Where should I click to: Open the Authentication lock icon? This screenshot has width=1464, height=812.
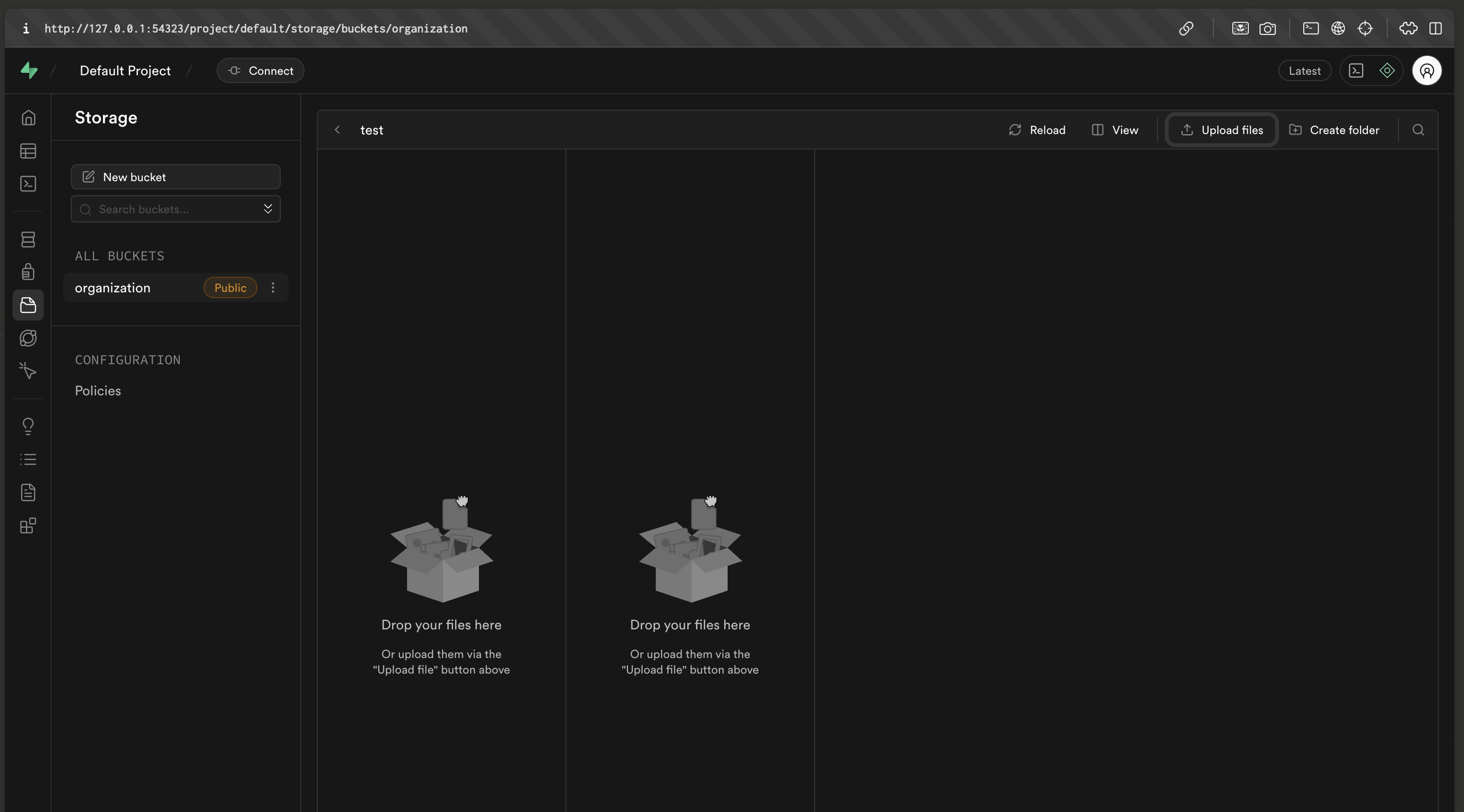click(x=28, y=271)
